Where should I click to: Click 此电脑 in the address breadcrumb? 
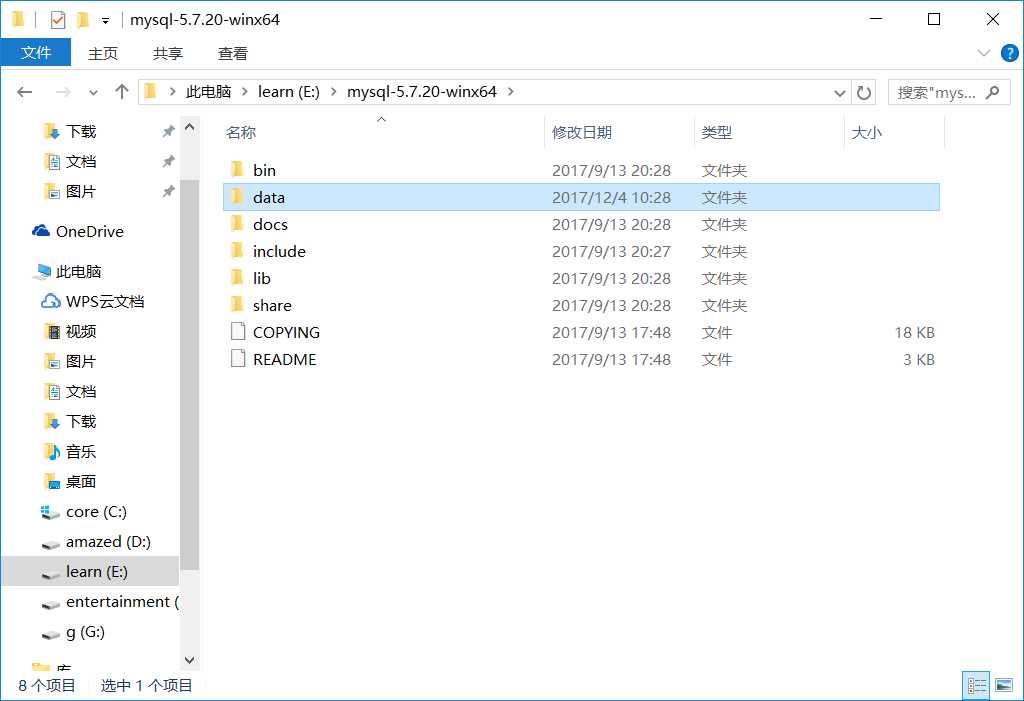(x=208, y=91)
